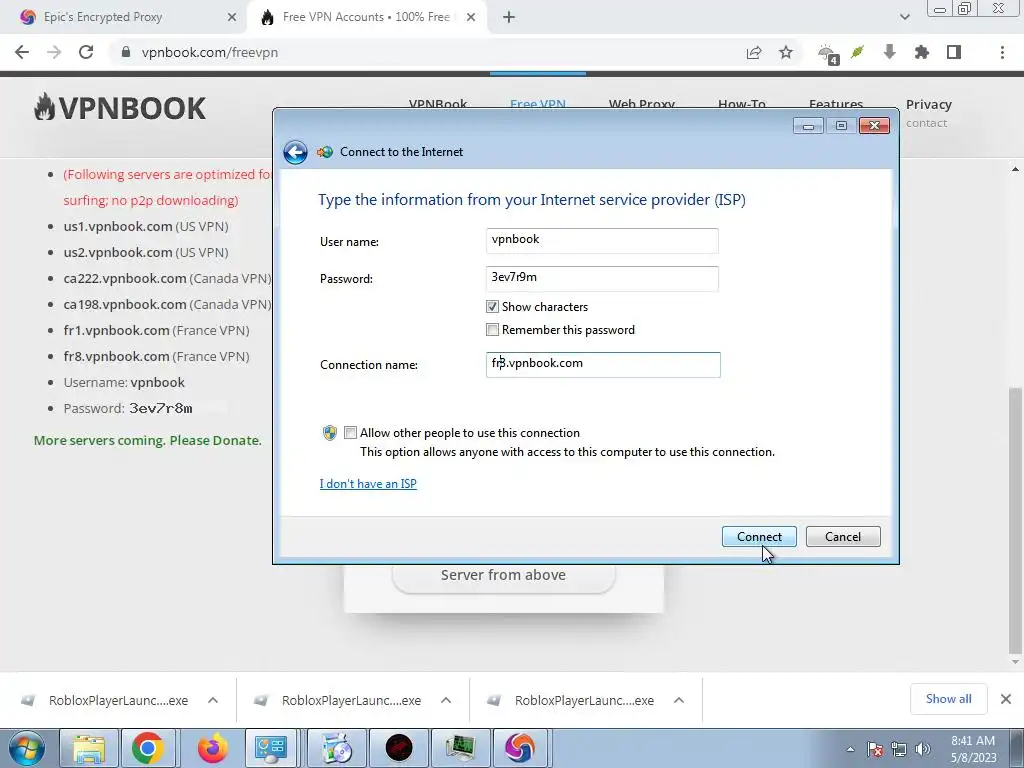Click More servers coming Please Donate link
This screenshot has height=768, width=1024.
click(x=148, y=441)
